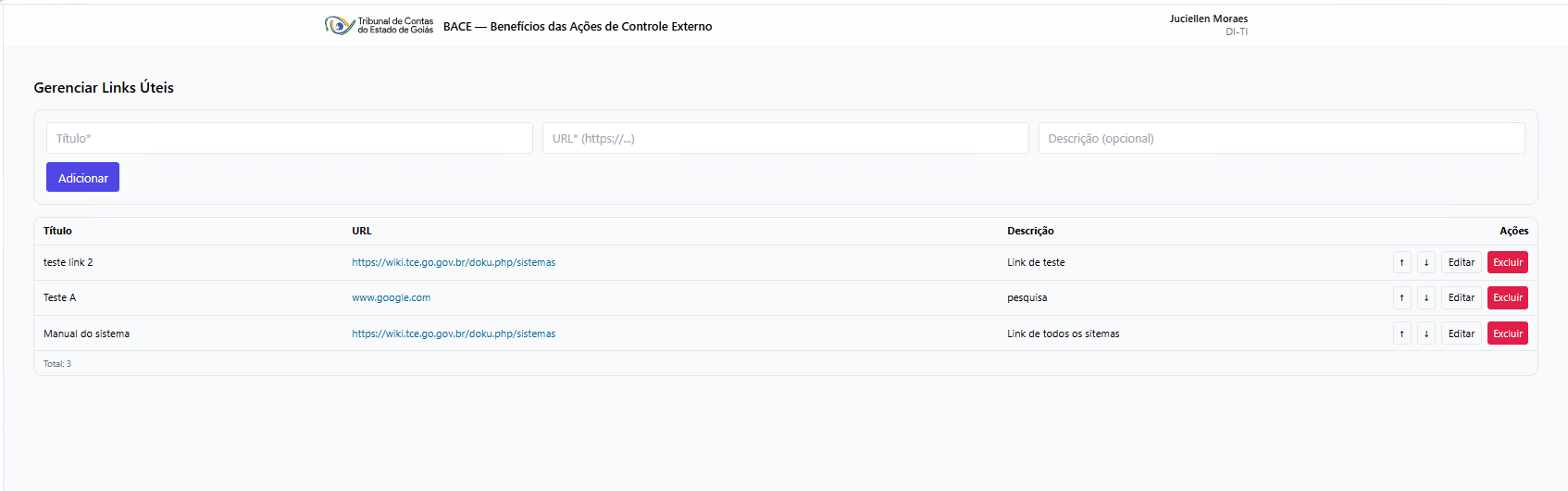The image size is (1568, 491).
Task: Excluir the 'Teste A' link
Action: [x=1507, y=298]
